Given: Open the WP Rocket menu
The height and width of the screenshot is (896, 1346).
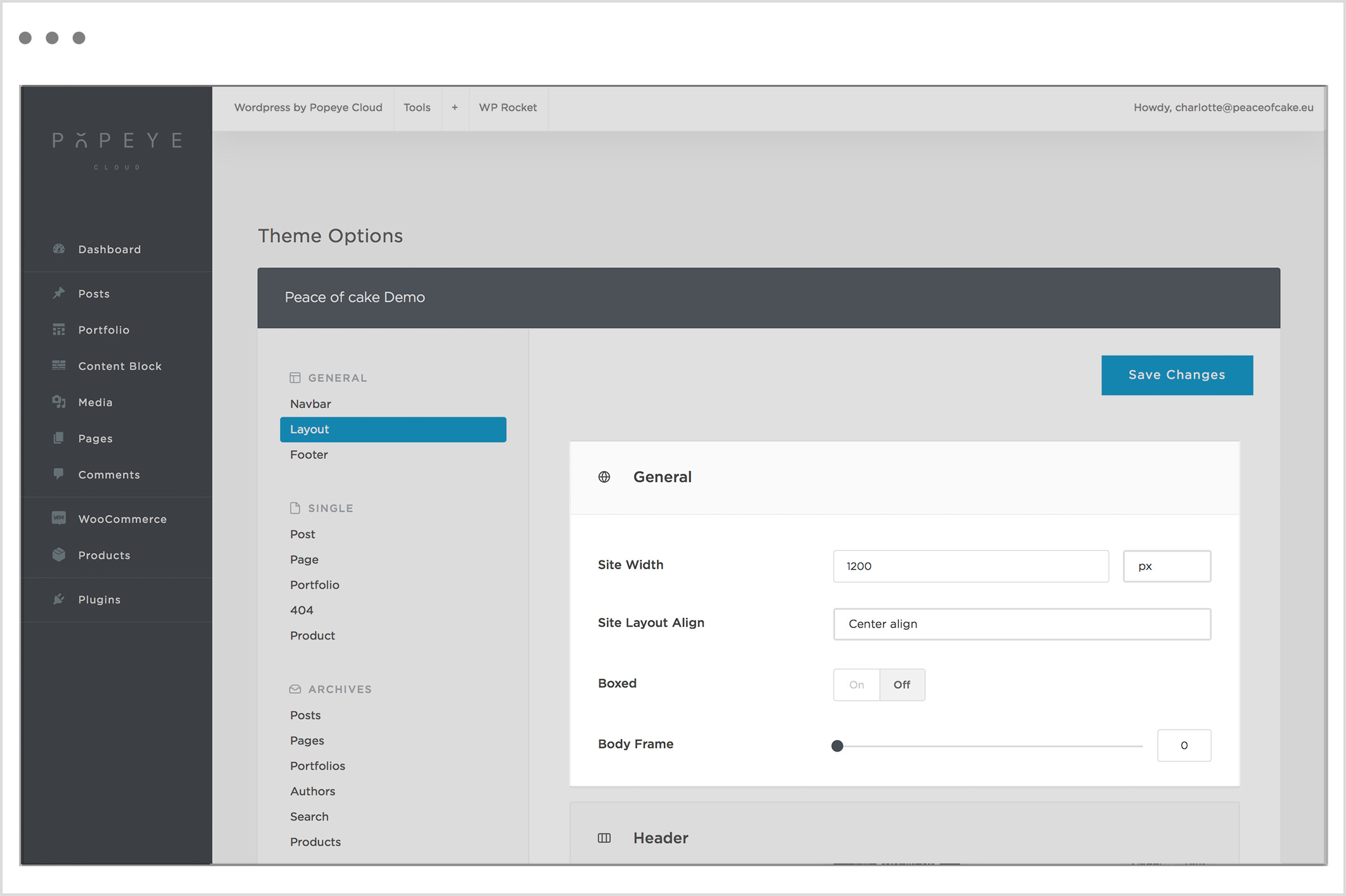Looking at the screenshot, I should (x=508, y=108).
